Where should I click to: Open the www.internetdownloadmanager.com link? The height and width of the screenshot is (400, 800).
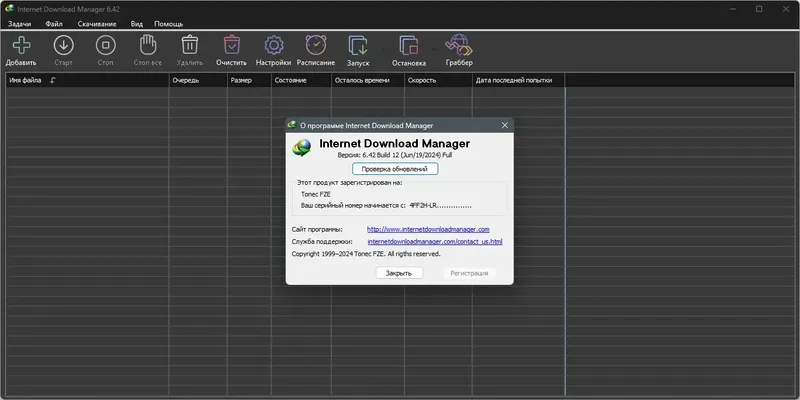[x=428, y=230]
